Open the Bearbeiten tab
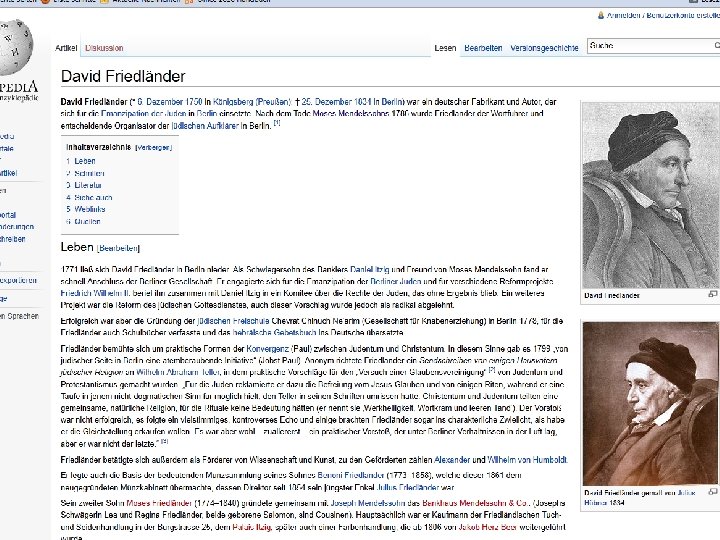The height and width of the screenshot is (540, 720). point(483,48)
